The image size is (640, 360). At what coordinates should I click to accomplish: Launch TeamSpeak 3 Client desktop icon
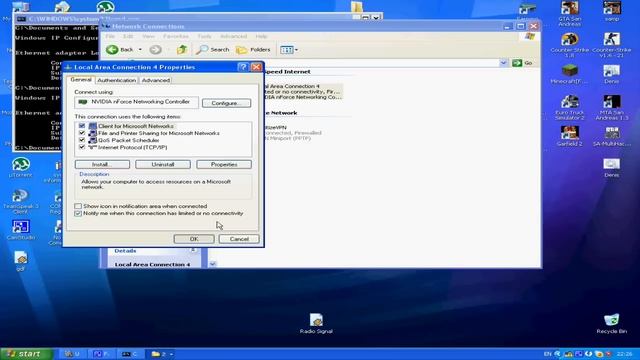(20, 201)
